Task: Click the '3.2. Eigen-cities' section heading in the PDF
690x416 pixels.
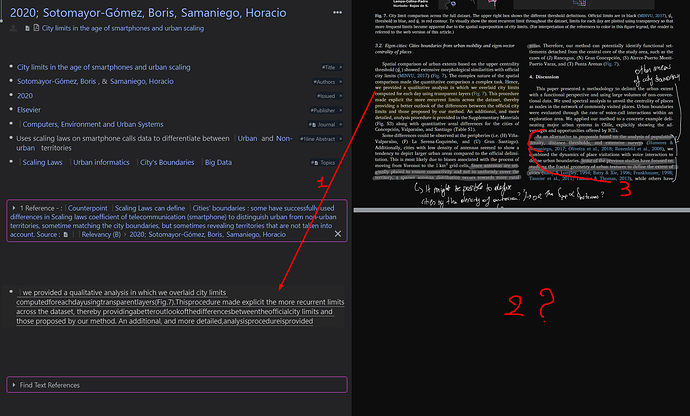Action: click(444, 48)
